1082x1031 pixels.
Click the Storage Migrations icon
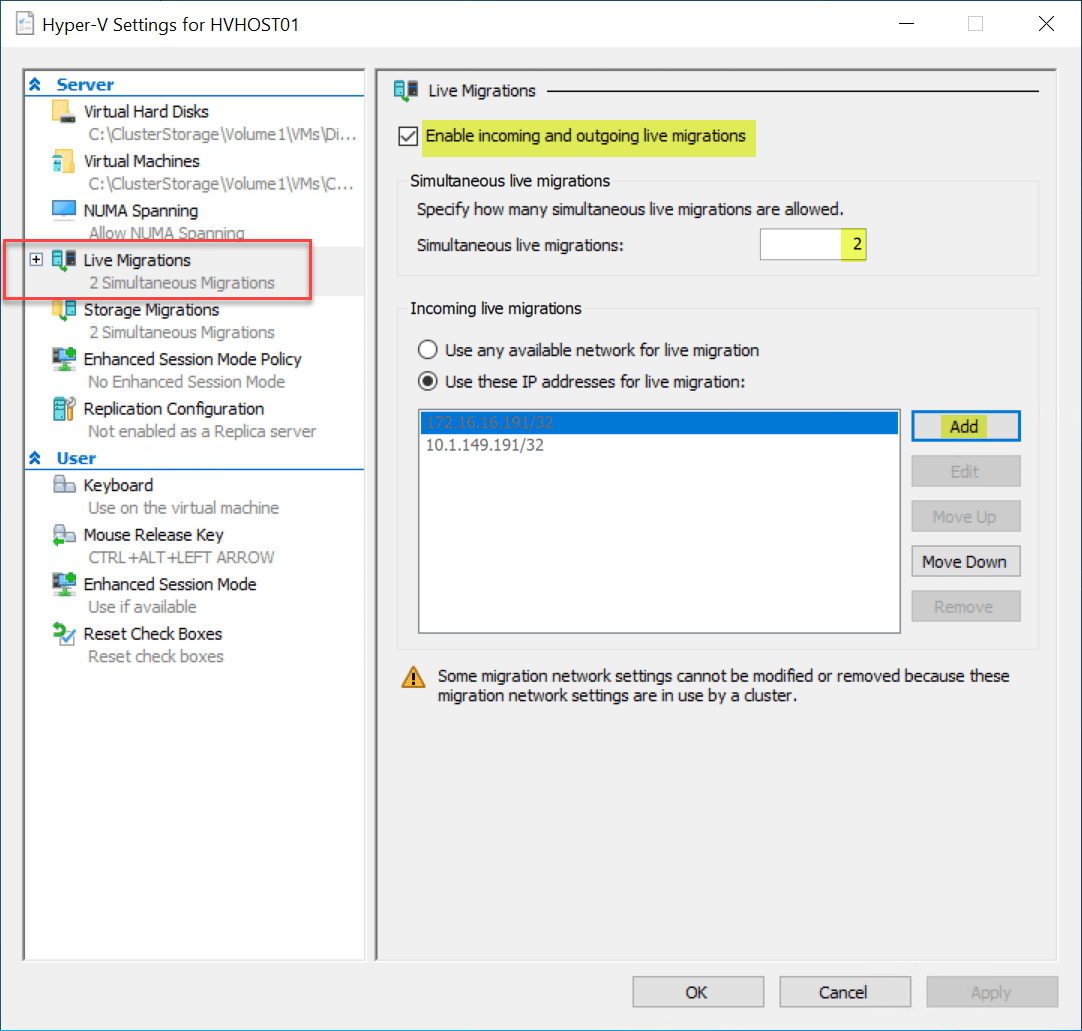point(63,310)
